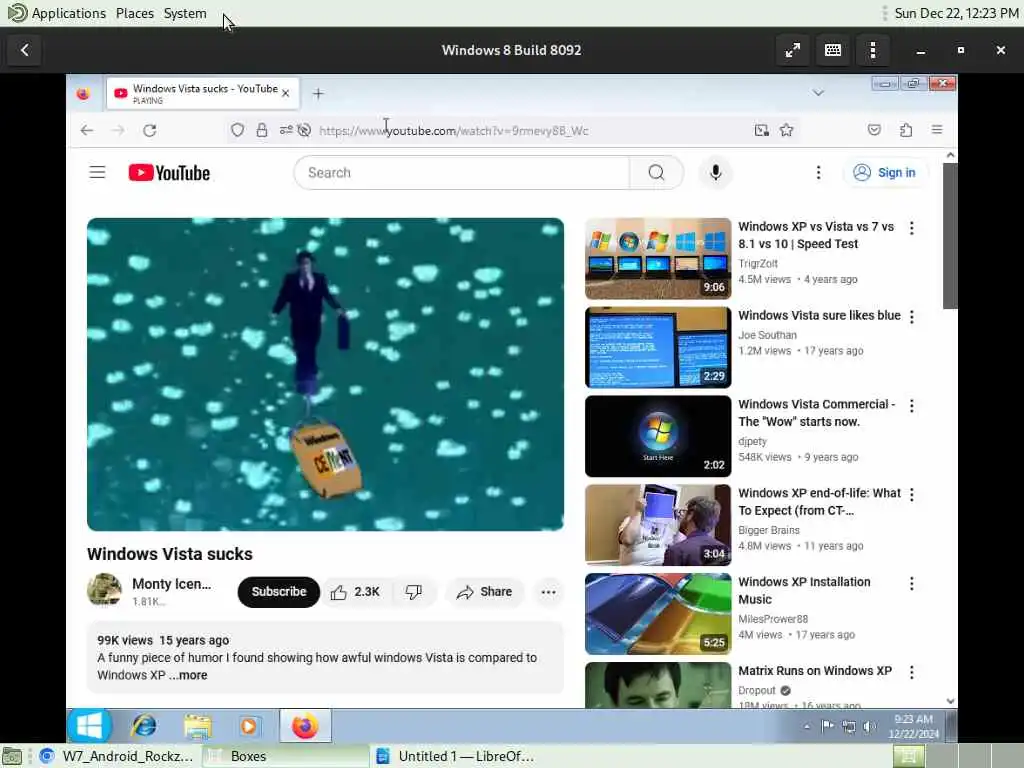This screenshot has width=1024, height=768.
Task: Open the Firefox View icon
Action: pos(83,94)
